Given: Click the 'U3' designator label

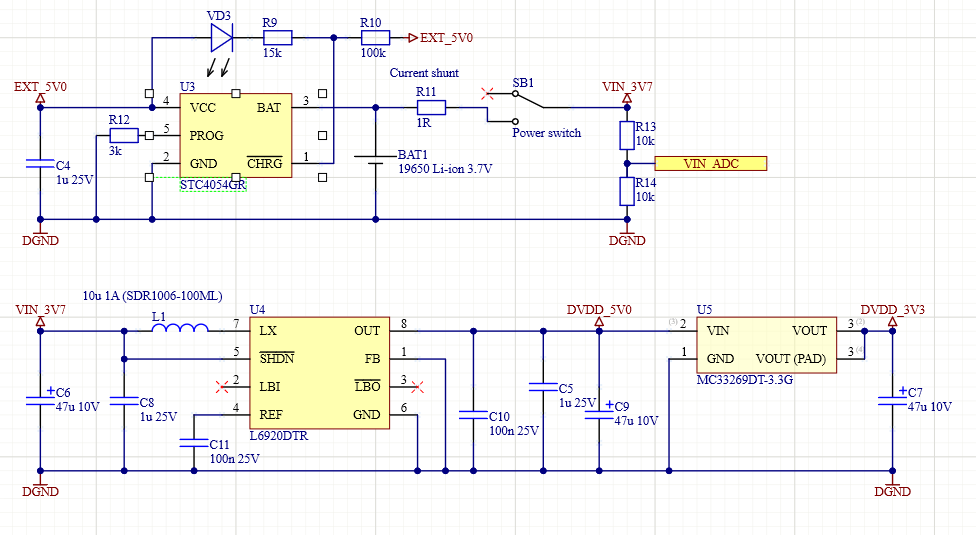Looking at the screenshot, I should 187,86.
